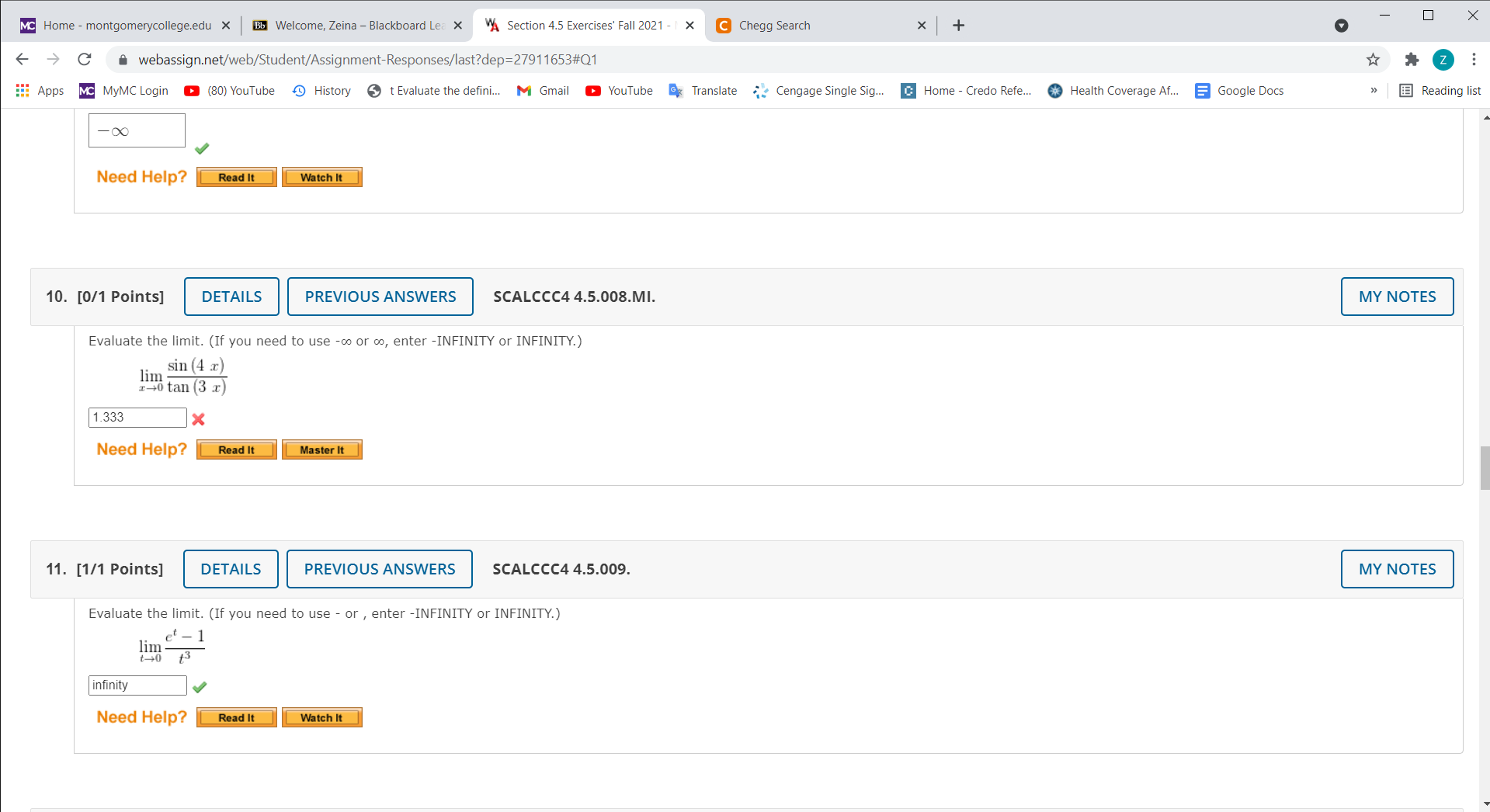Click the answer box showing −∞
Image resolution: width=1490 pixels, height=812 pixels.
137,130
